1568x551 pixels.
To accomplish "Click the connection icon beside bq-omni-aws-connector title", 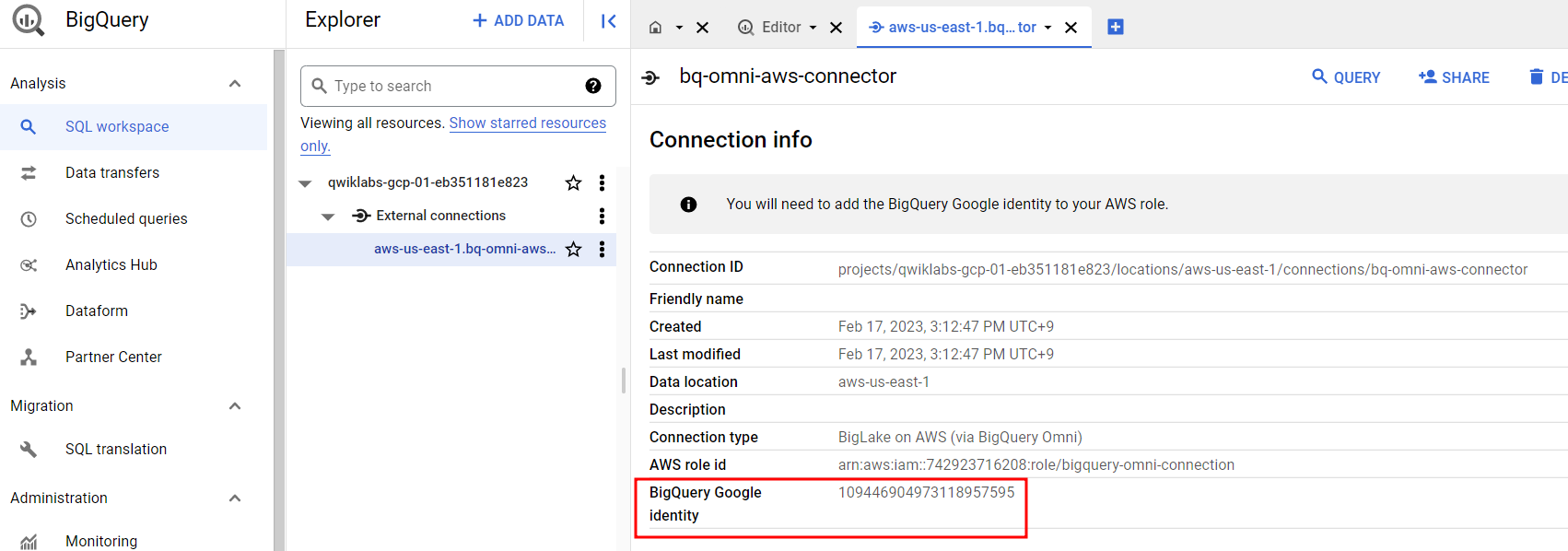I will [651, 77].
